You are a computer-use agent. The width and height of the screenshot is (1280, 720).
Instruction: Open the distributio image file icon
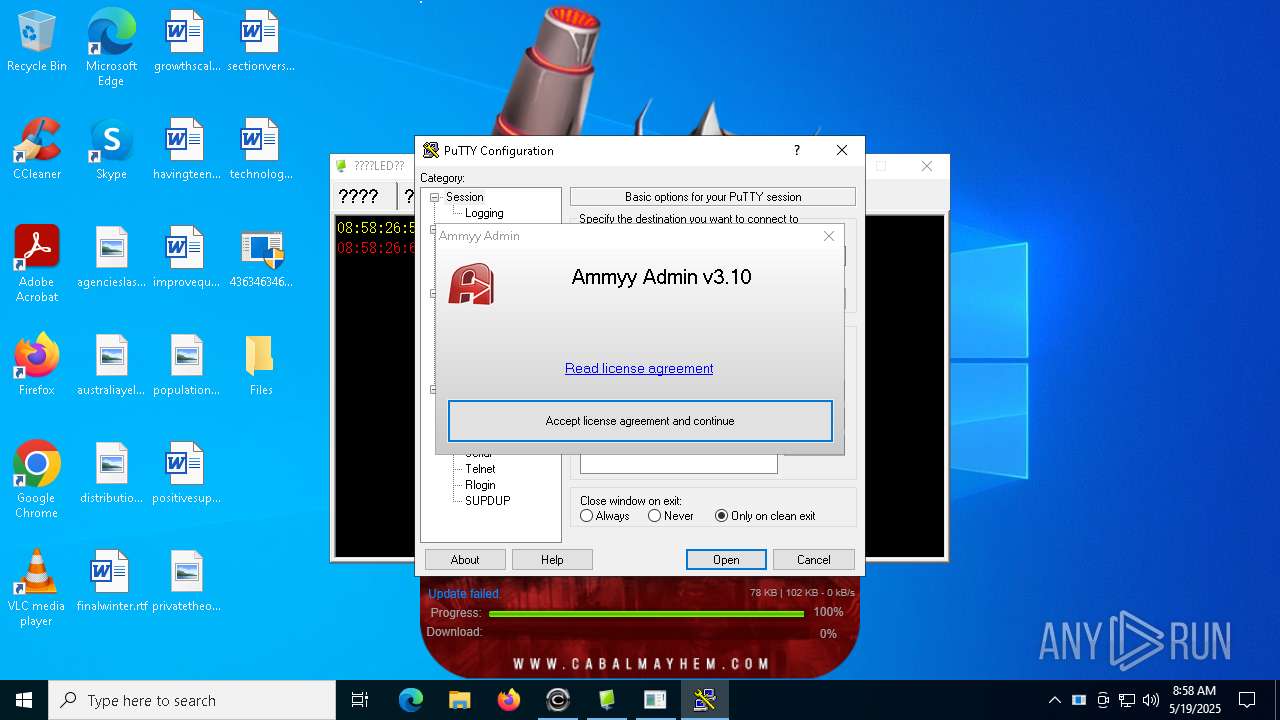[111, 474]
